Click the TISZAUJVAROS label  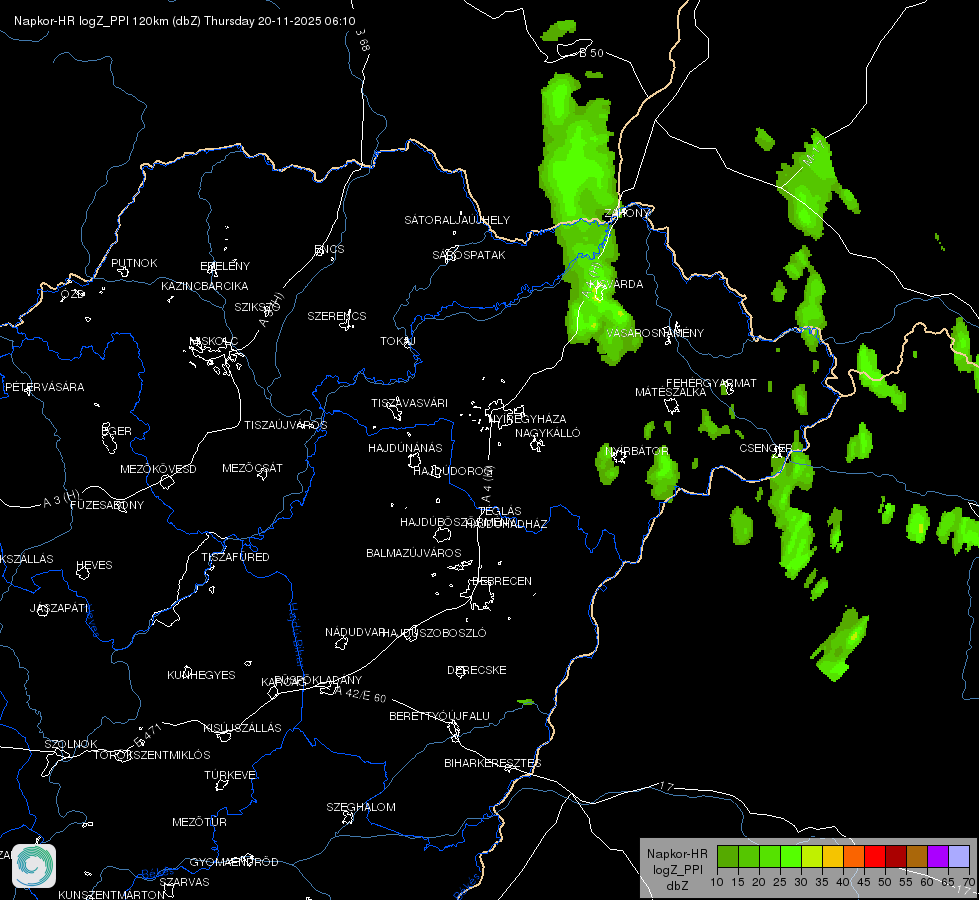[x=286, y=425]
